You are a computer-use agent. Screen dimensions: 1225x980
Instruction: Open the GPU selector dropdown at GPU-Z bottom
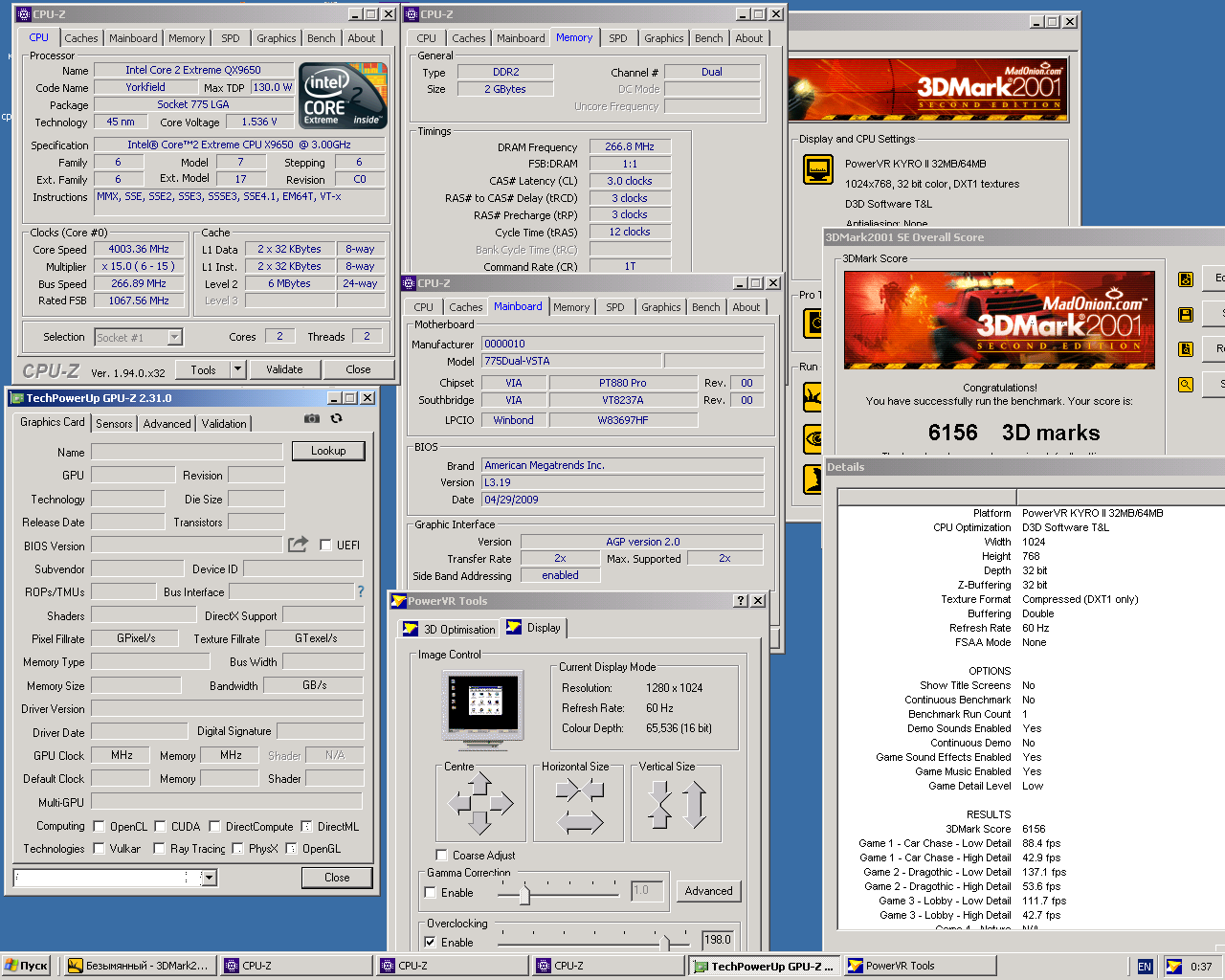click(x=209, y=878)
